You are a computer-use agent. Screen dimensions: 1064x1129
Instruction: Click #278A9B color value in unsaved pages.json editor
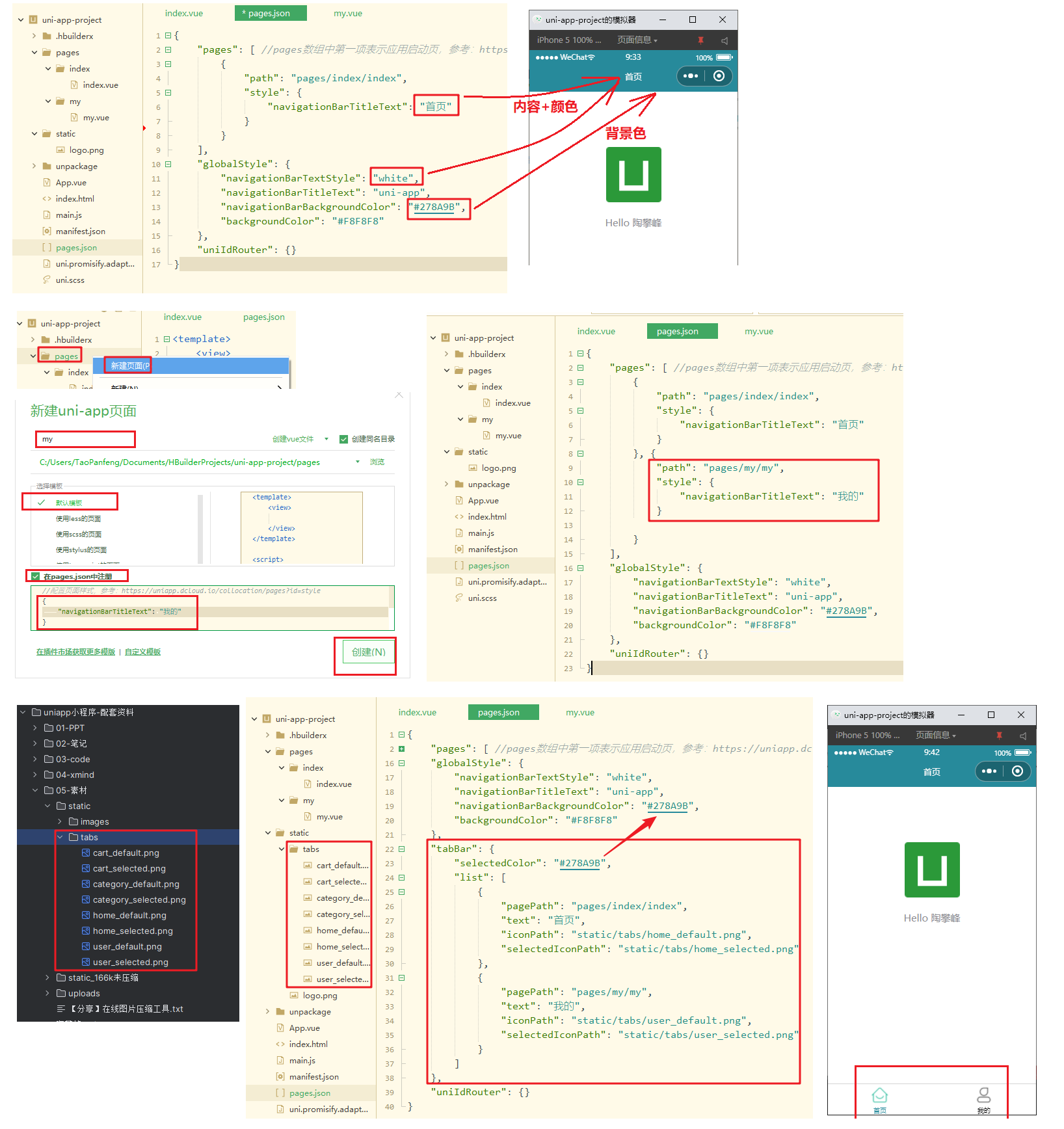point(434,207)
